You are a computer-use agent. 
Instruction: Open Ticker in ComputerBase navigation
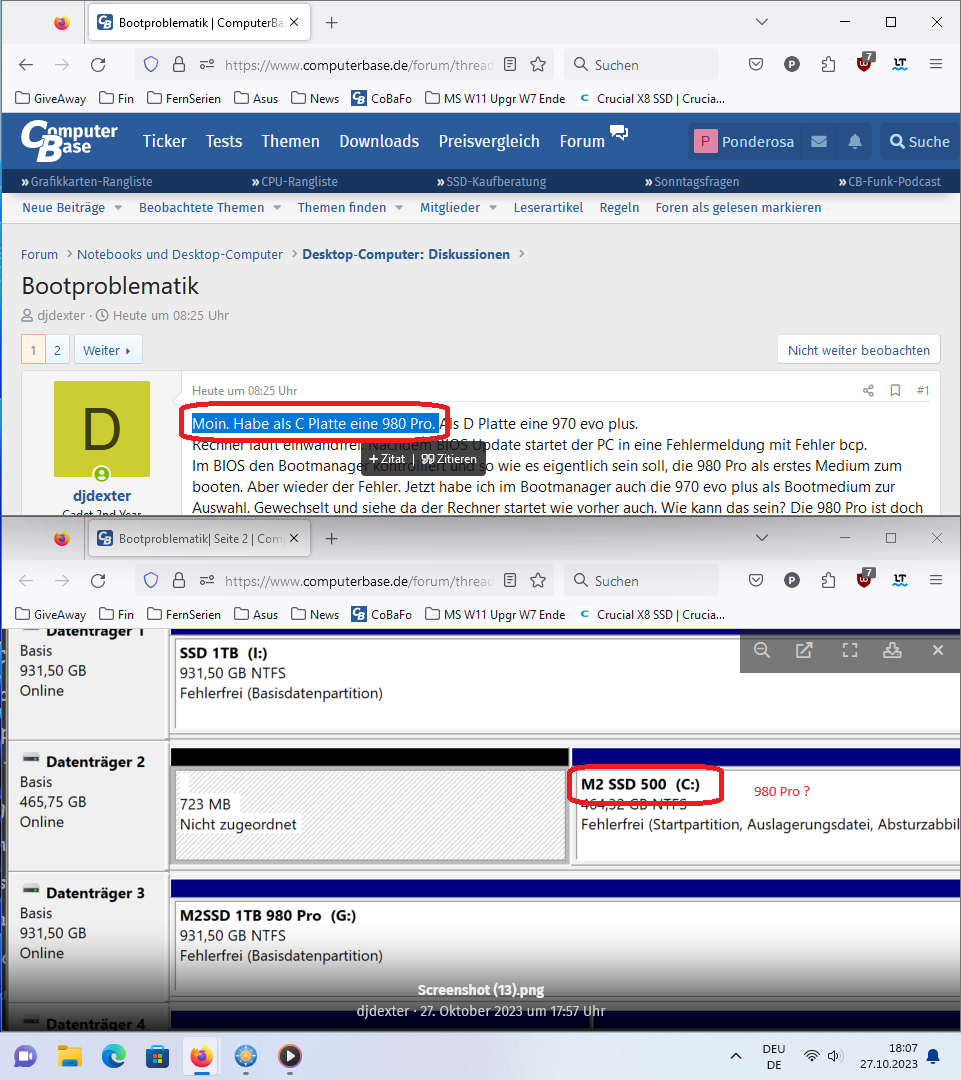[x=165, y=141]
